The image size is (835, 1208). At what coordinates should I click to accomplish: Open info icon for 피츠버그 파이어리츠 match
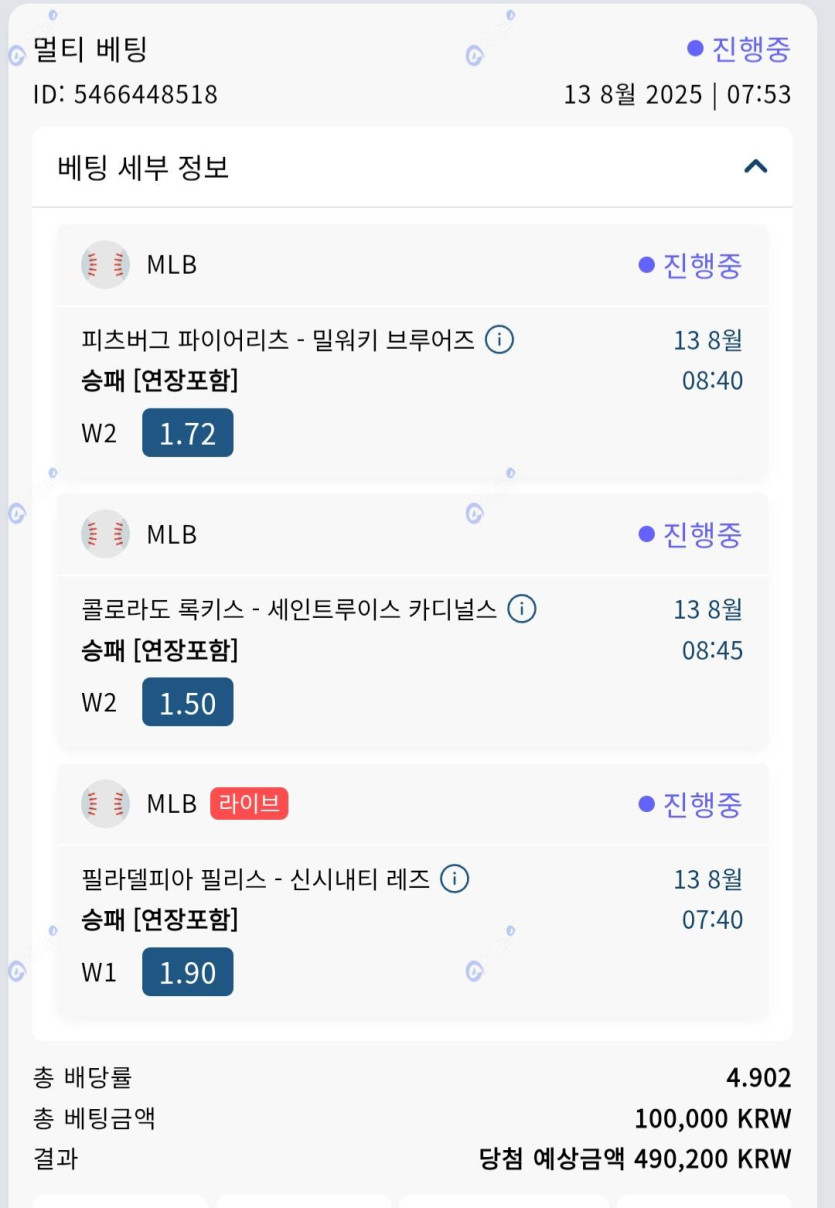499,340
